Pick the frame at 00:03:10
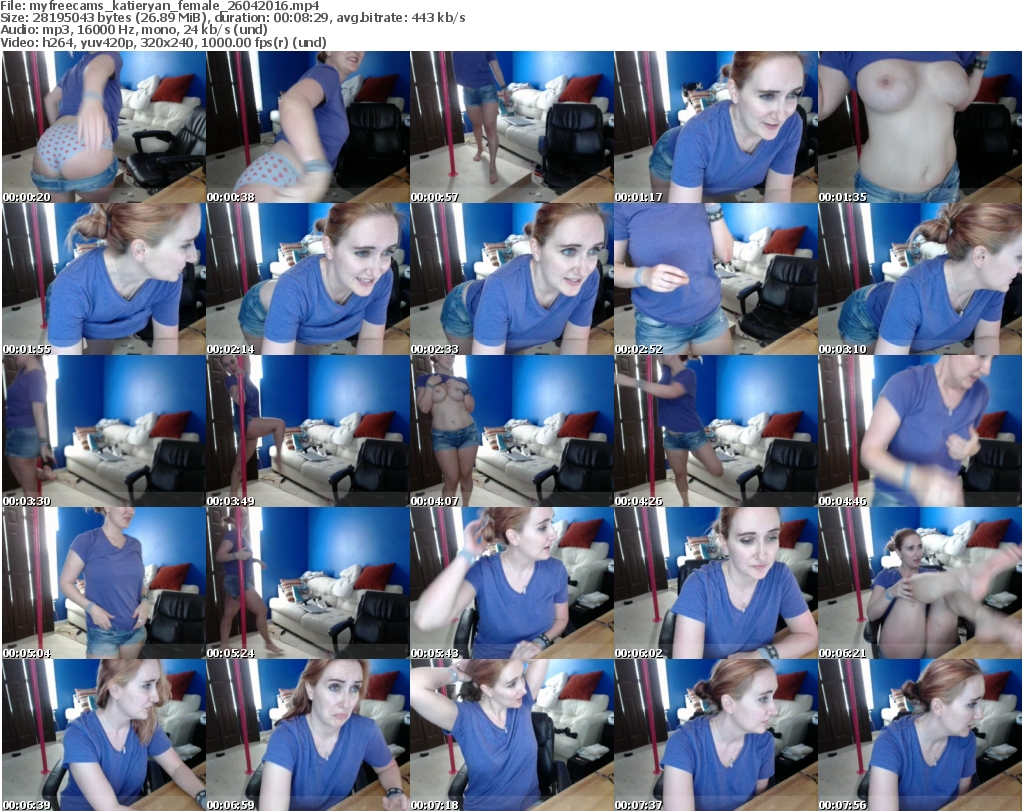Image resolution: width=1024 pixels, height=811 pixels. click(x=920, y=279)
